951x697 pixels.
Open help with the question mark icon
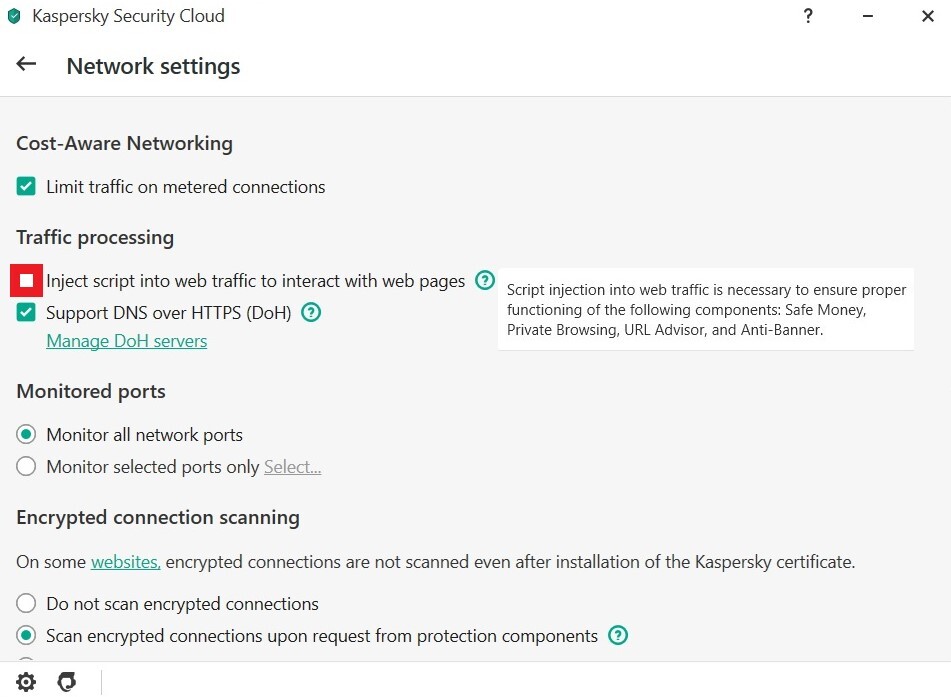(808, 16)
